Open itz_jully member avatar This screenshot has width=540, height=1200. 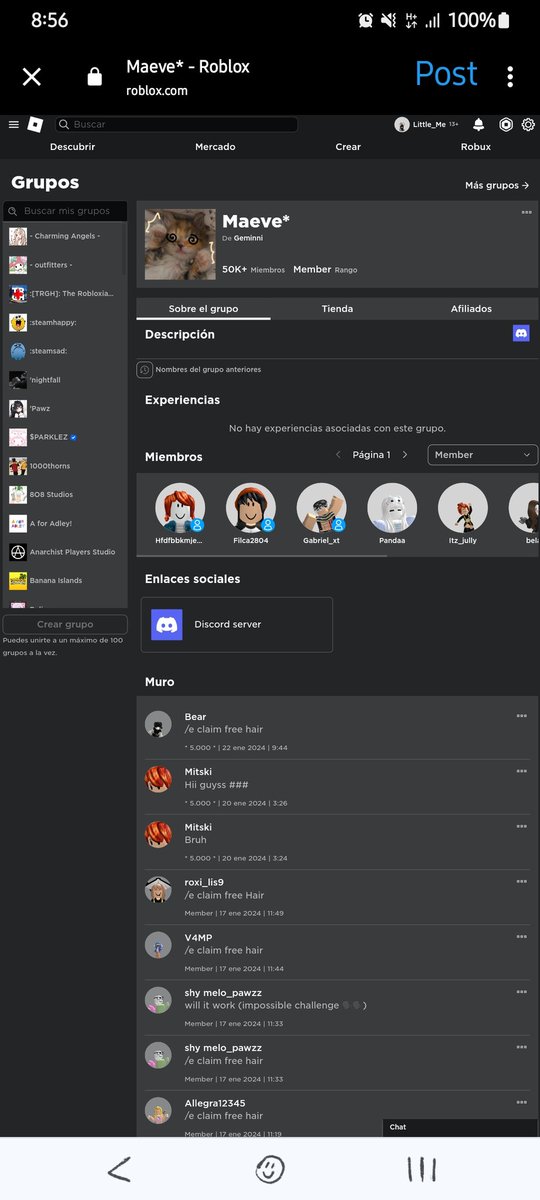(463, 508)
